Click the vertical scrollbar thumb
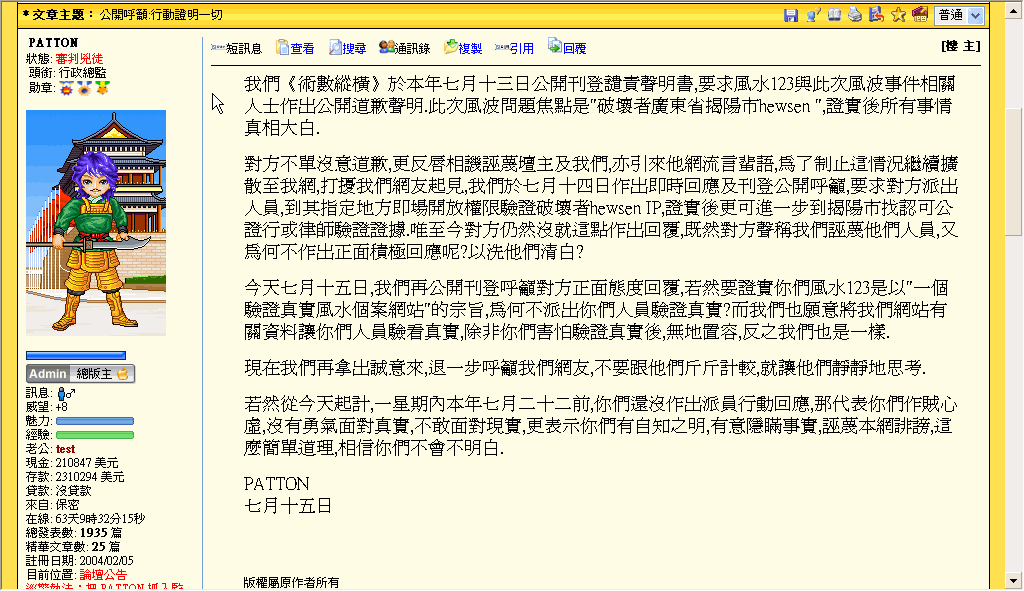This screenshot has width=1024, height=591. tap(1014, 171)
